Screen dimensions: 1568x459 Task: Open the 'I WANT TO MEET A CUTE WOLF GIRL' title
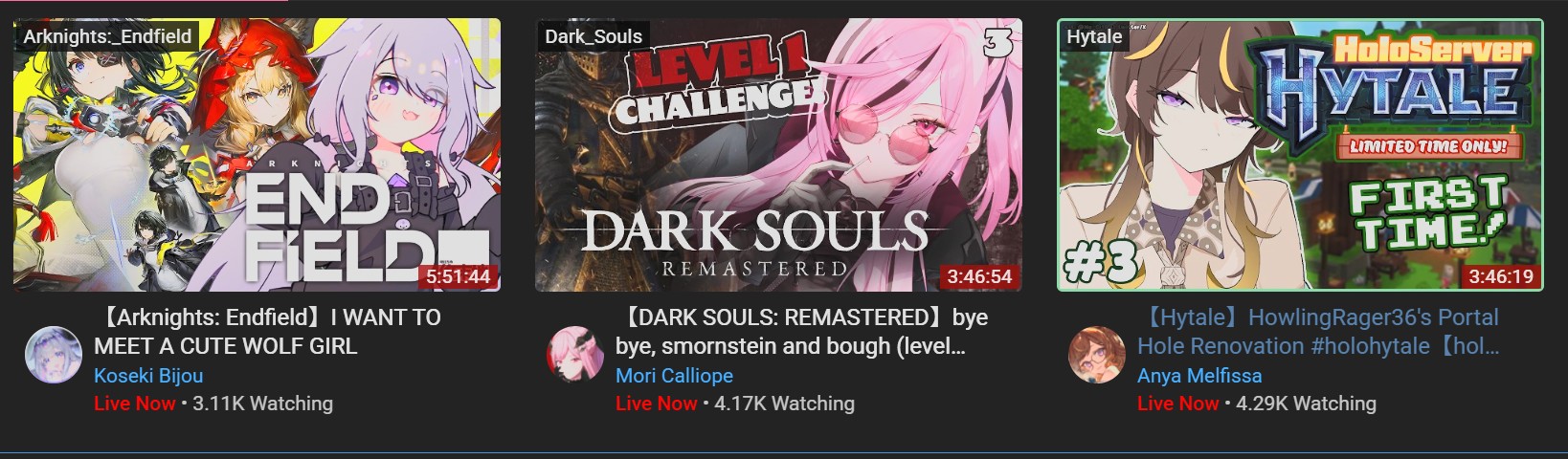click(x=267, y=332)
